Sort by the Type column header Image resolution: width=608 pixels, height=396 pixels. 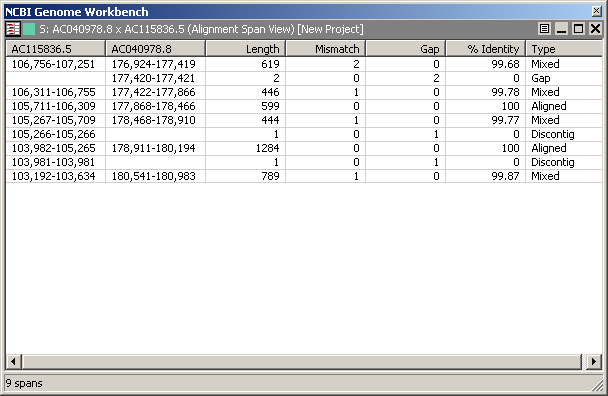pyautogui.click(x=564, y=49)
